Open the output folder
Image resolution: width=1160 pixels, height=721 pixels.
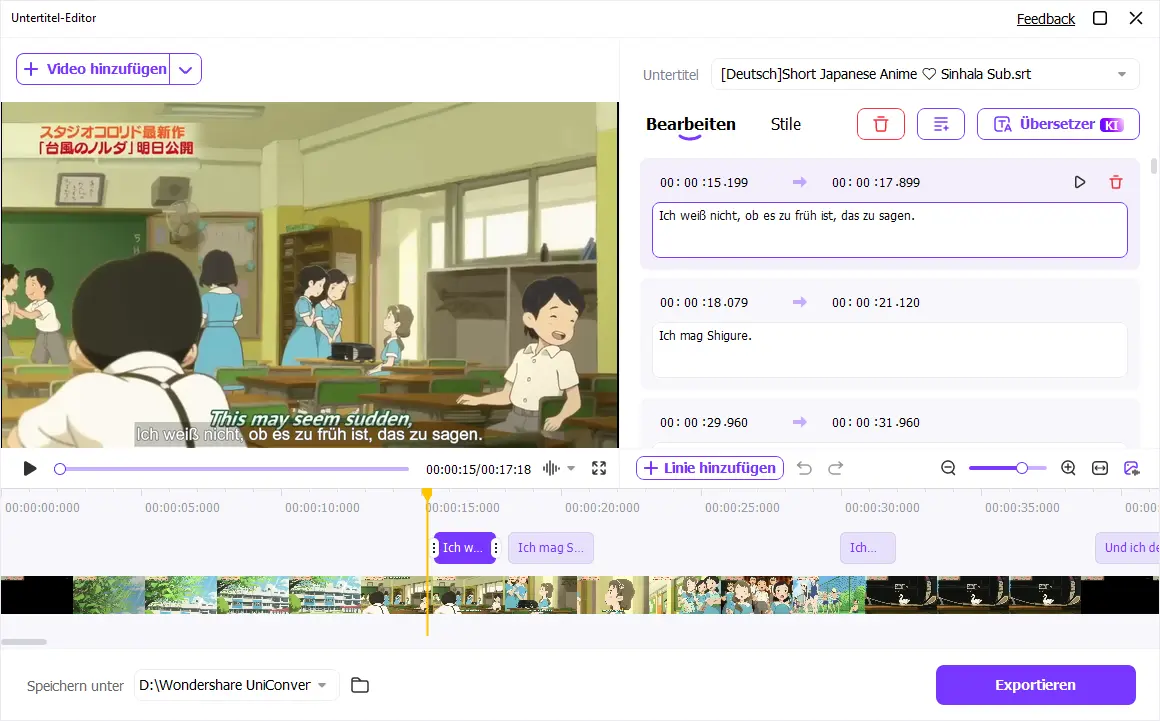(360, 686)
